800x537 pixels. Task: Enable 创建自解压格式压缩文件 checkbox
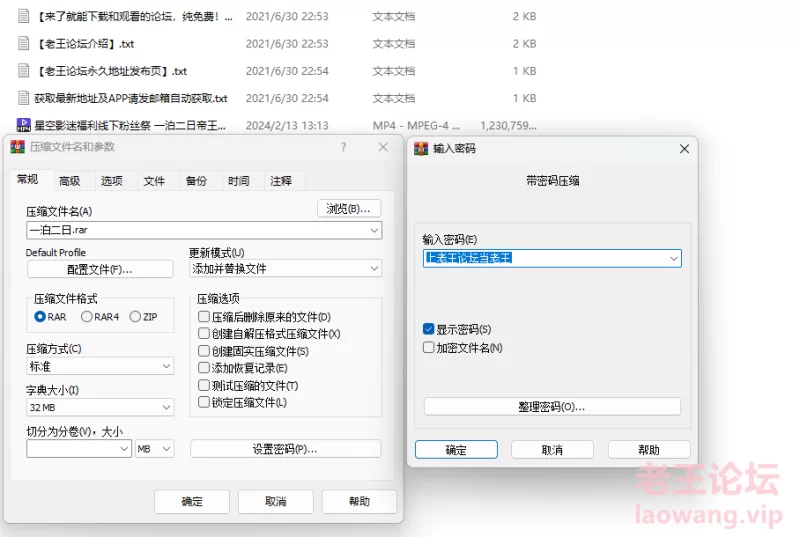[204, 334]
